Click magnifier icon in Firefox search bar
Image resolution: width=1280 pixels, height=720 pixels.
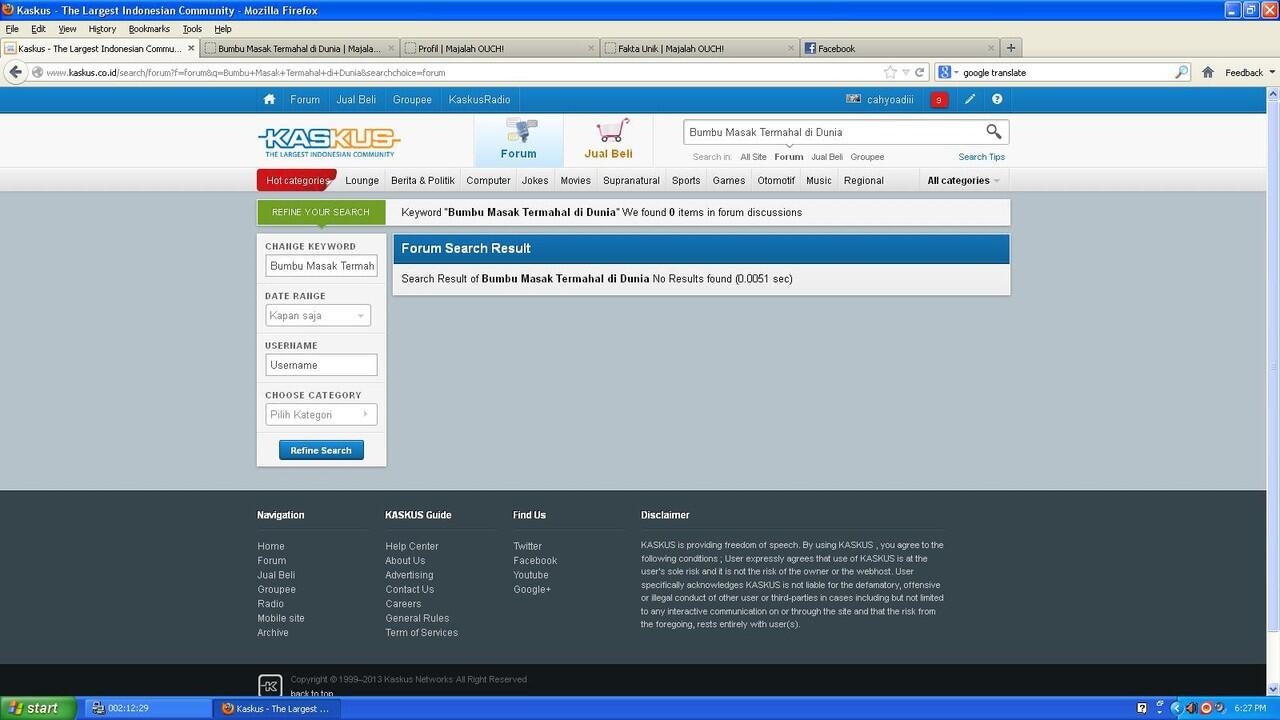tap(1181, 72)
